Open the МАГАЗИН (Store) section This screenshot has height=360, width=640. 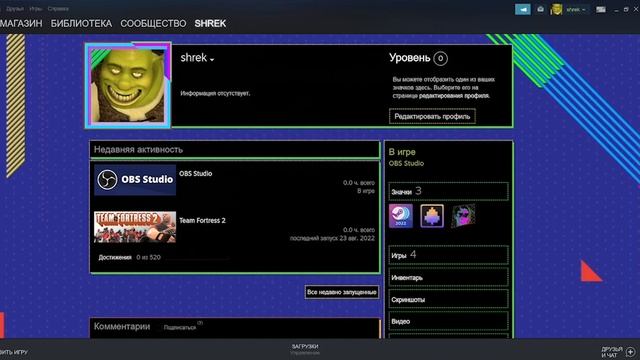(x=20, y=24)
